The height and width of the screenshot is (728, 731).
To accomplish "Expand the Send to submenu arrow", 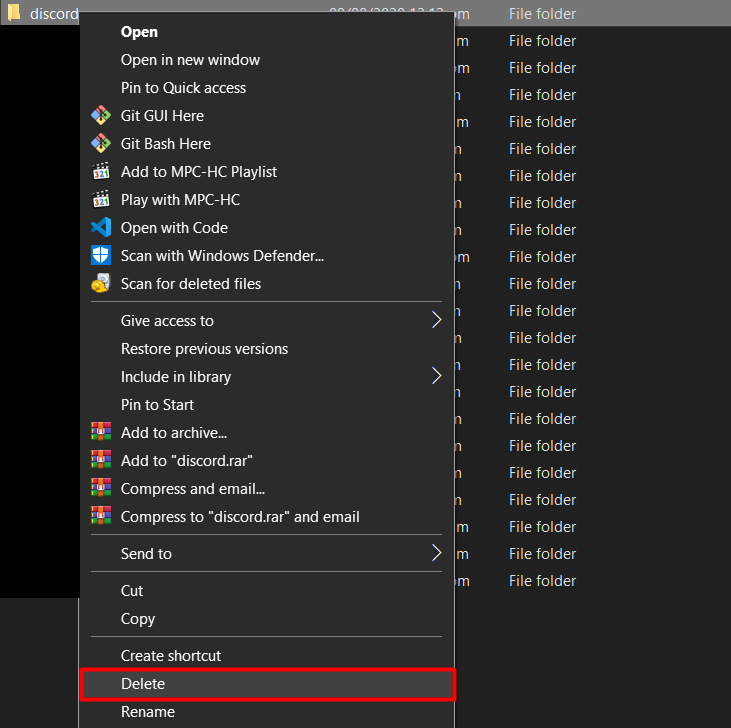I will click(436, 554).
